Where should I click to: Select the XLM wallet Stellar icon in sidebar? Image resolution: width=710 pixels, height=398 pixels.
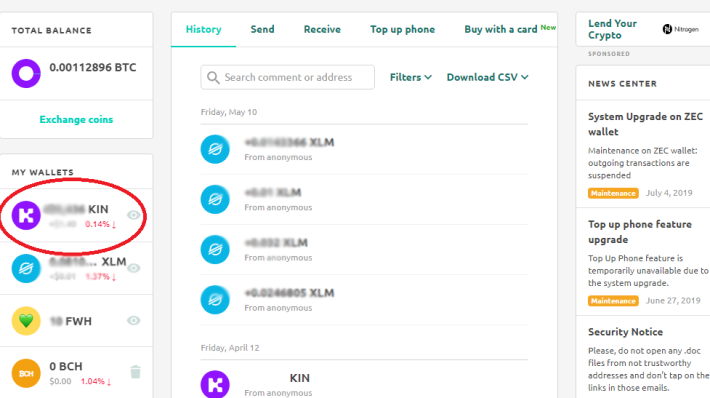[x=26, y=269]
